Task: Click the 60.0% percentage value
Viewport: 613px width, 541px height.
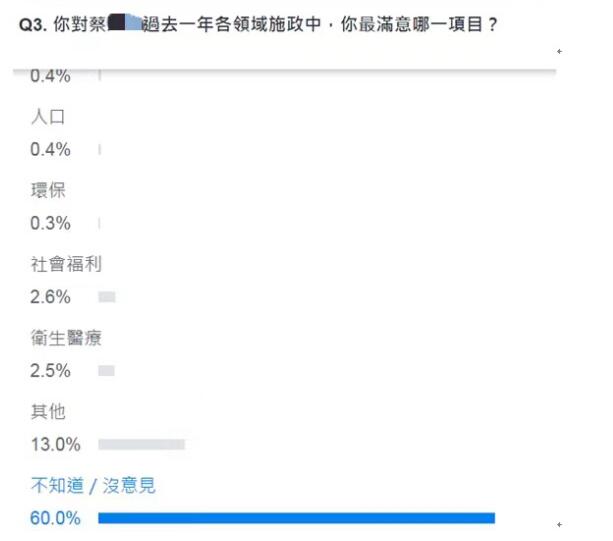Action: coord(56,518)
